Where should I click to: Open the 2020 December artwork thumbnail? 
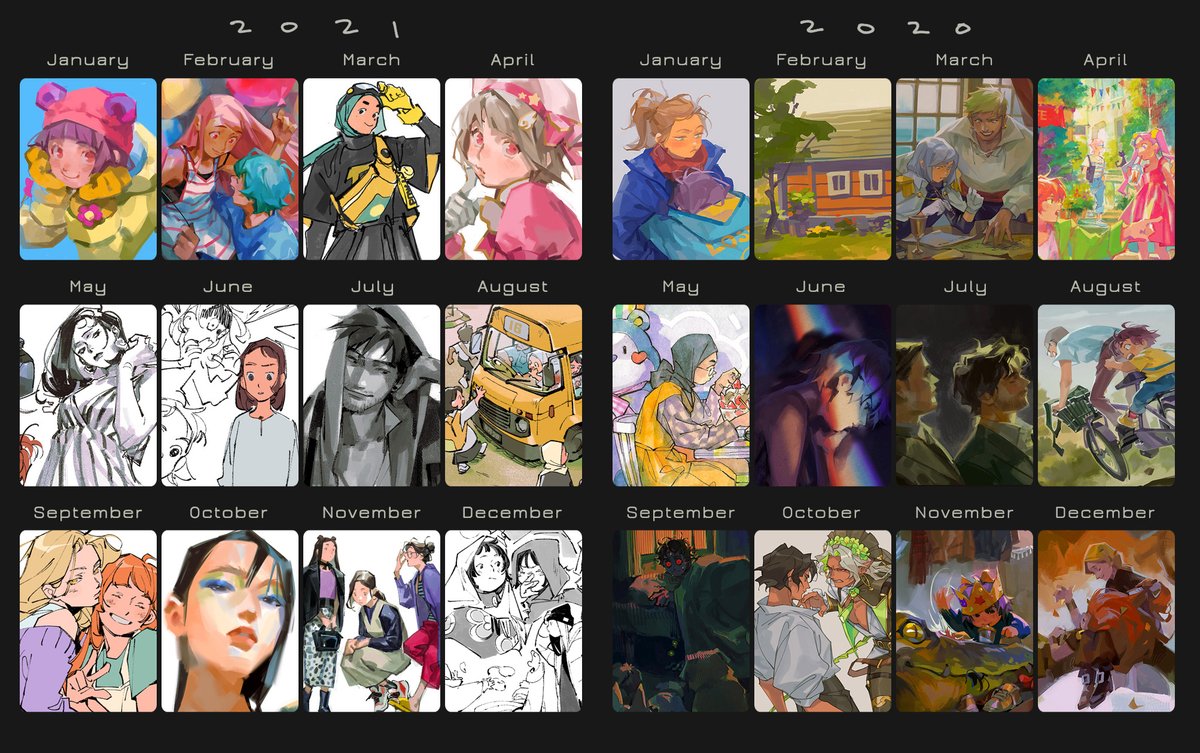pos(1106,621)
